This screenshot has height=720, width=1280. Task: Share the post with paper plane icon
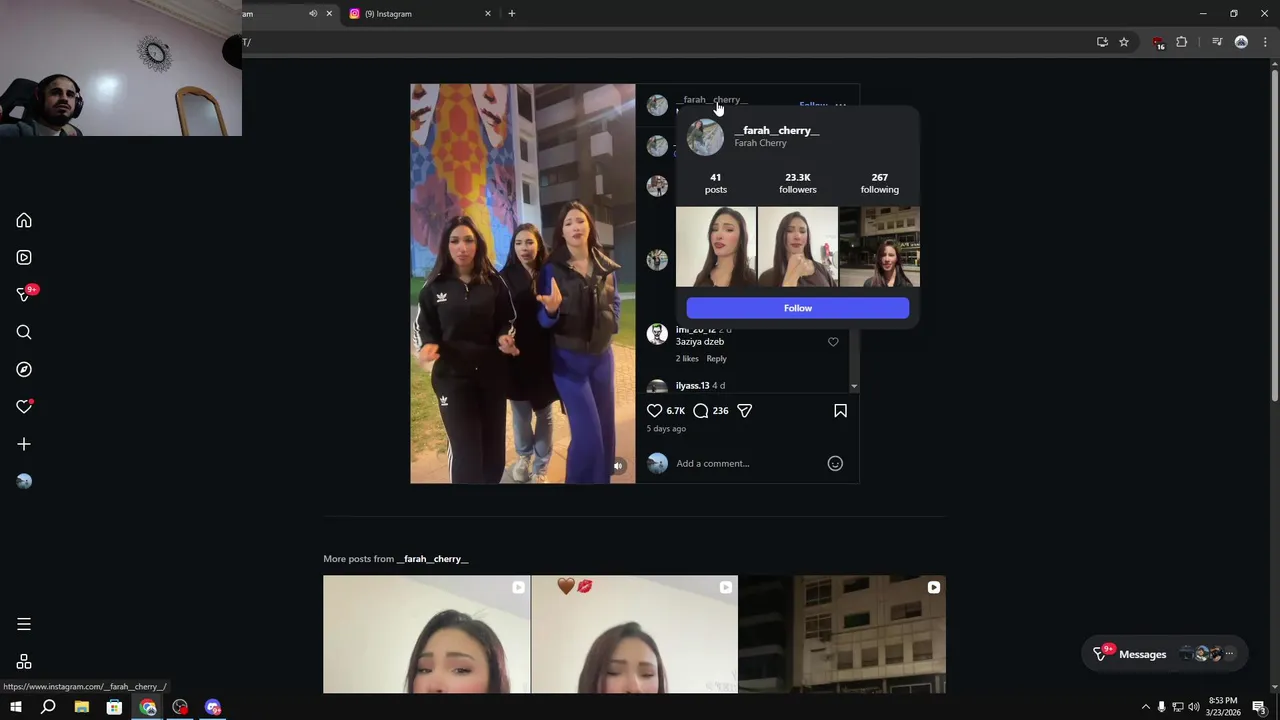pos(744,410)
